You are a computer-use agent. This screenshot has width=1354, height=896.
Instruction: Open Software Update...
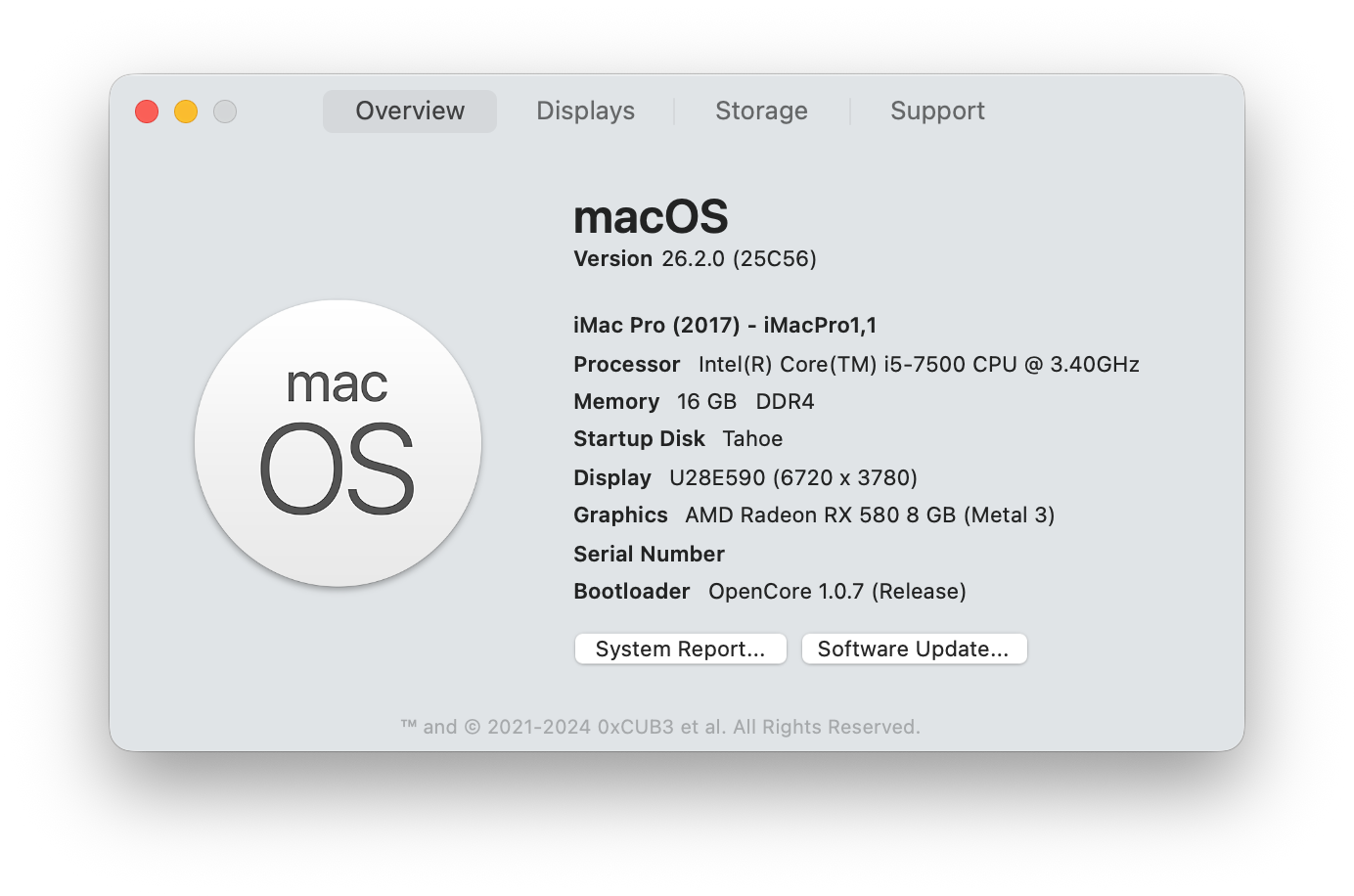pyautogui.click(x=914, y=649)
